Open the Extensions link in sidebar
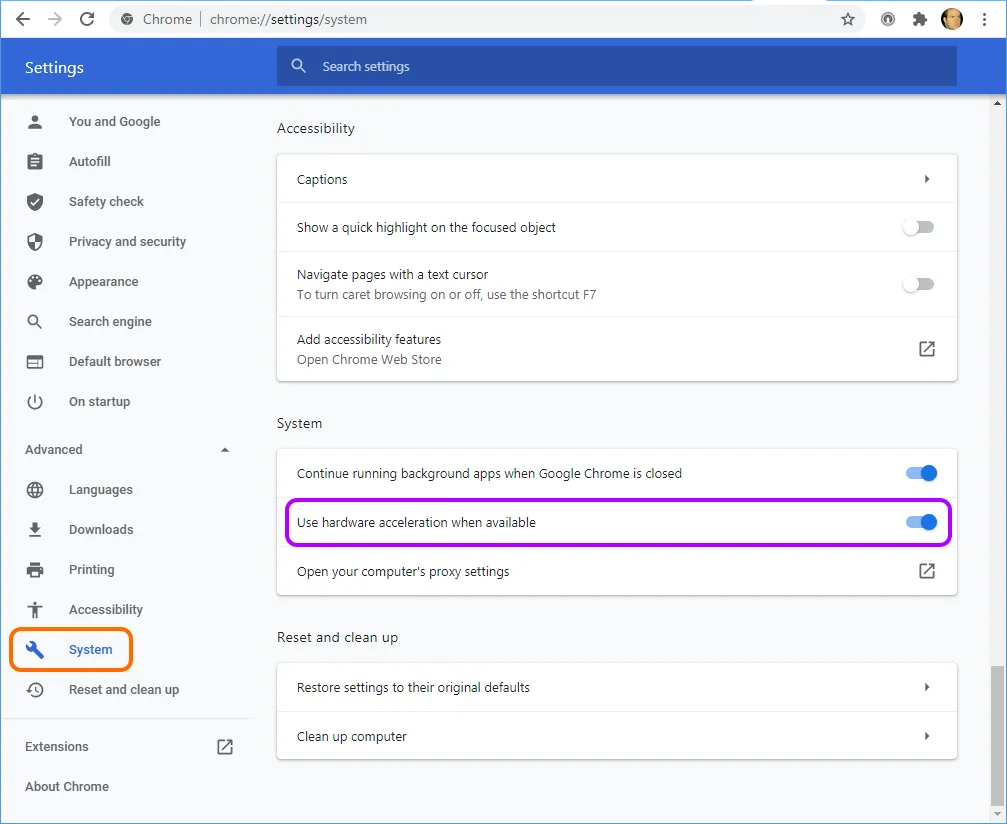This screenshot has width=1007, height=824. click(57, 747)
